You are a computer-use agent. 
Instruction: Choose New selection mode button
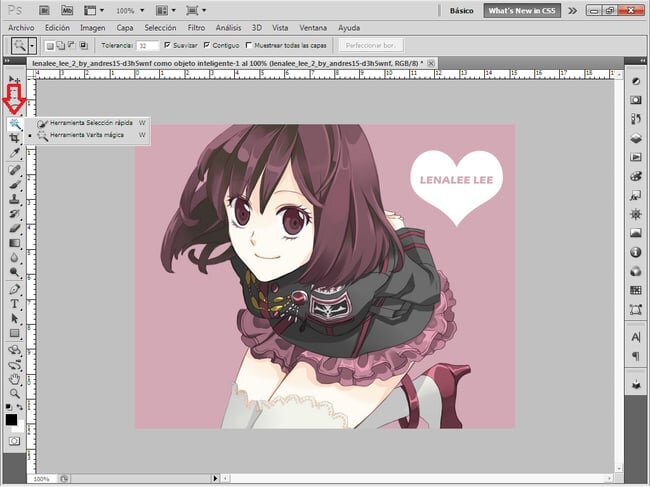click(x=50, y=46)
